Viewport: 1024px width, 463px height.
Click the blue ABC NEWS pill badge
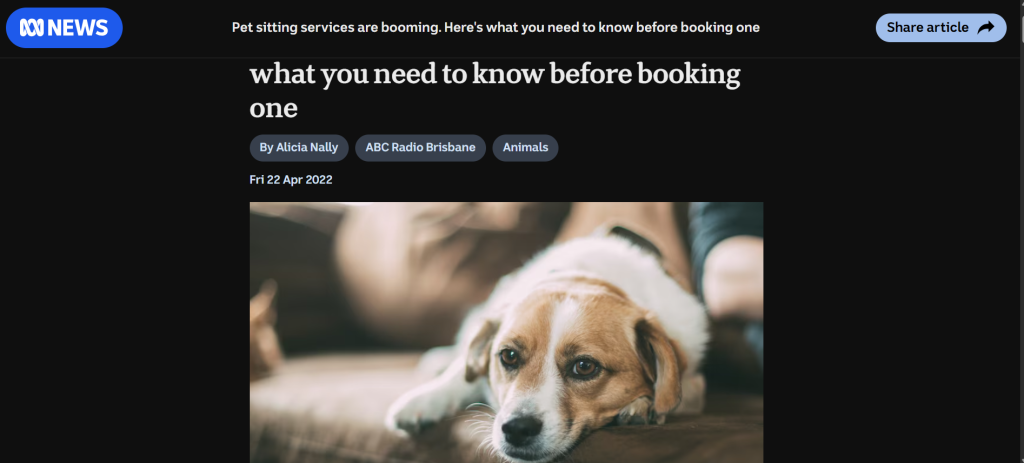[x=64, y=27]
